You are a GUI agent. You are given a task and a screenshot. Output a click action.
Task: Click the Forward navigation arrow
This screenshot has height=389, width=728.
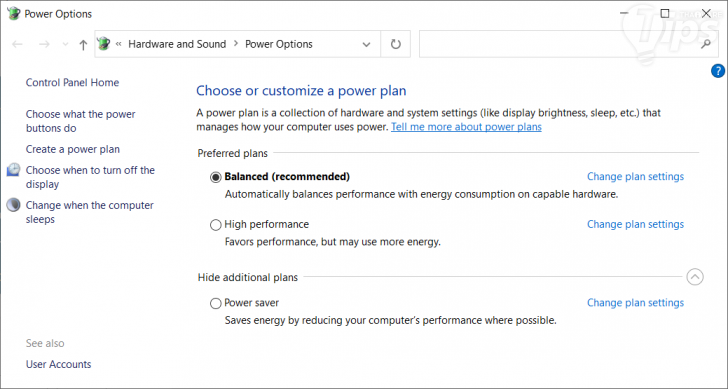(x=44, y=45)
